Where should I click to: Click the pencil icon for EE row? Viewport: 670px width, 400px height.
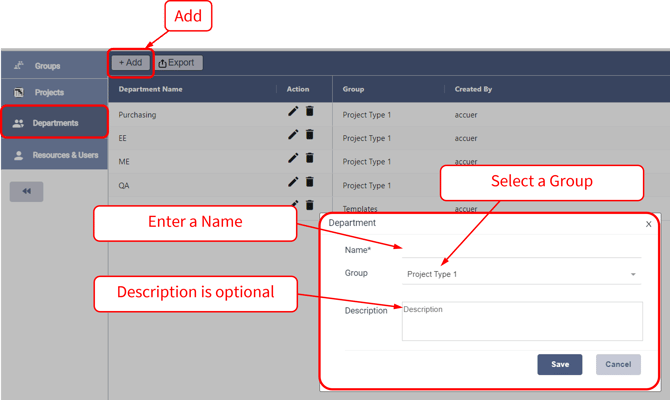click(x=293, y=135)
